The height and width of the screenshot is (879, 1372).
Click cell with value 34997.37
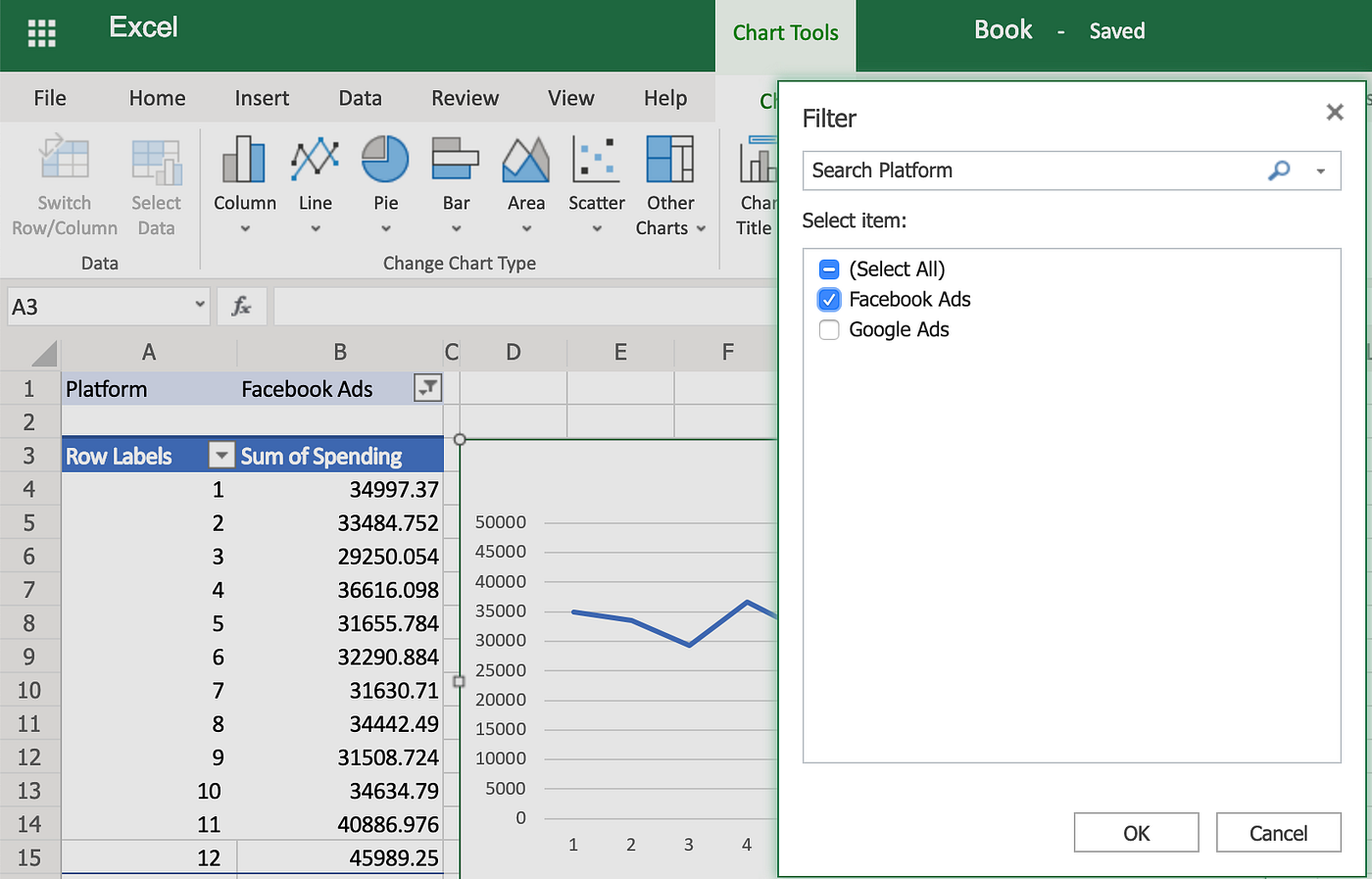point(340,489)
